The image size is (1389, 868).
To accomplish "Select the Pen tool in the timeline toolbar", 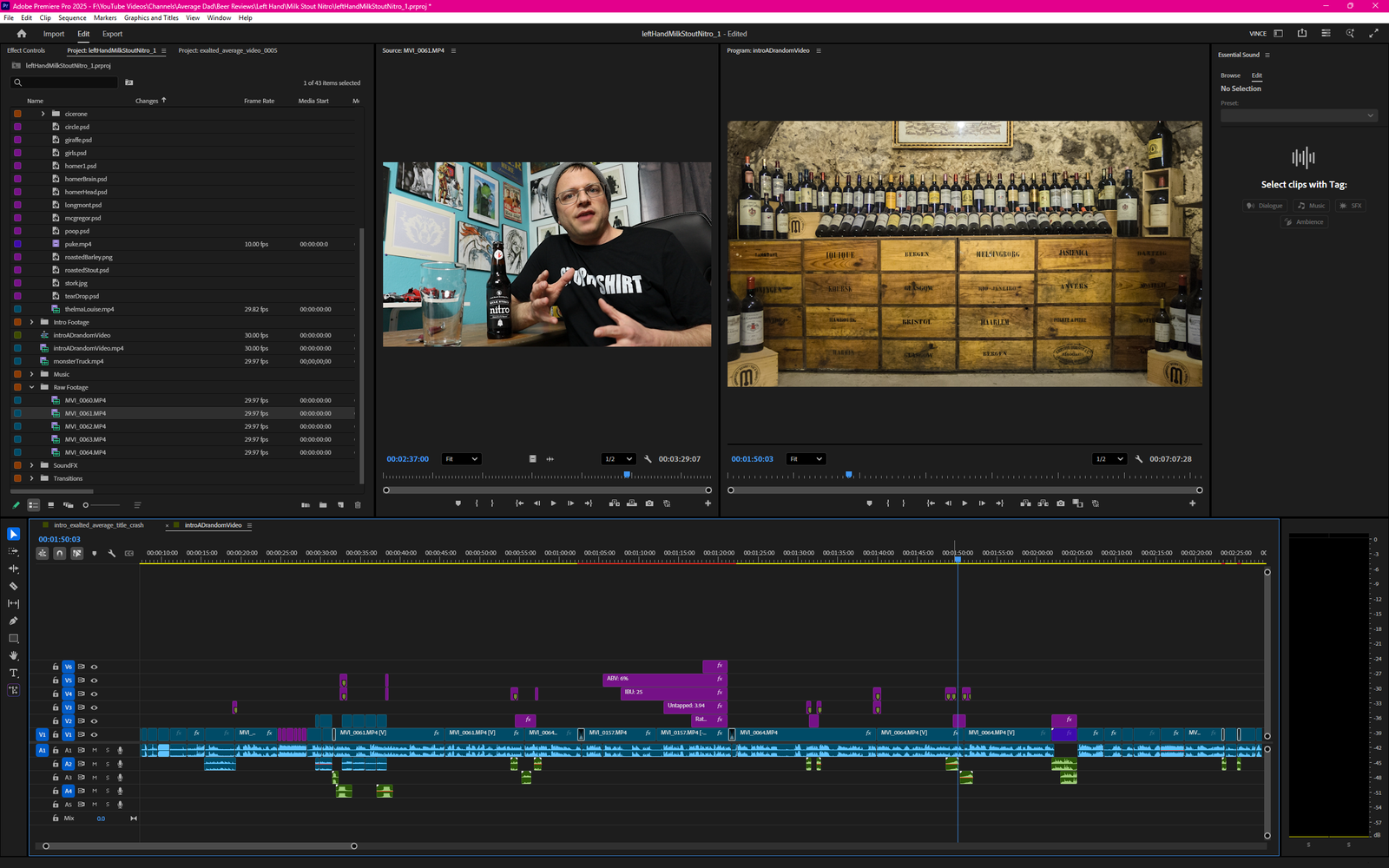I will (x=13, y=618).
